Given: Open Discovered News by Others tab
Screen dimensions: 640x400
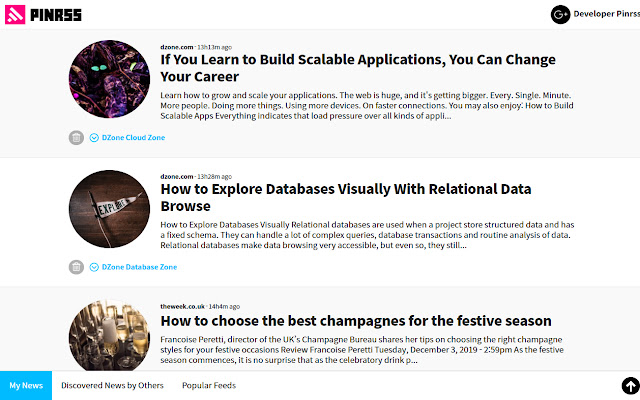Looking at the screenshot, I should 112,385.
